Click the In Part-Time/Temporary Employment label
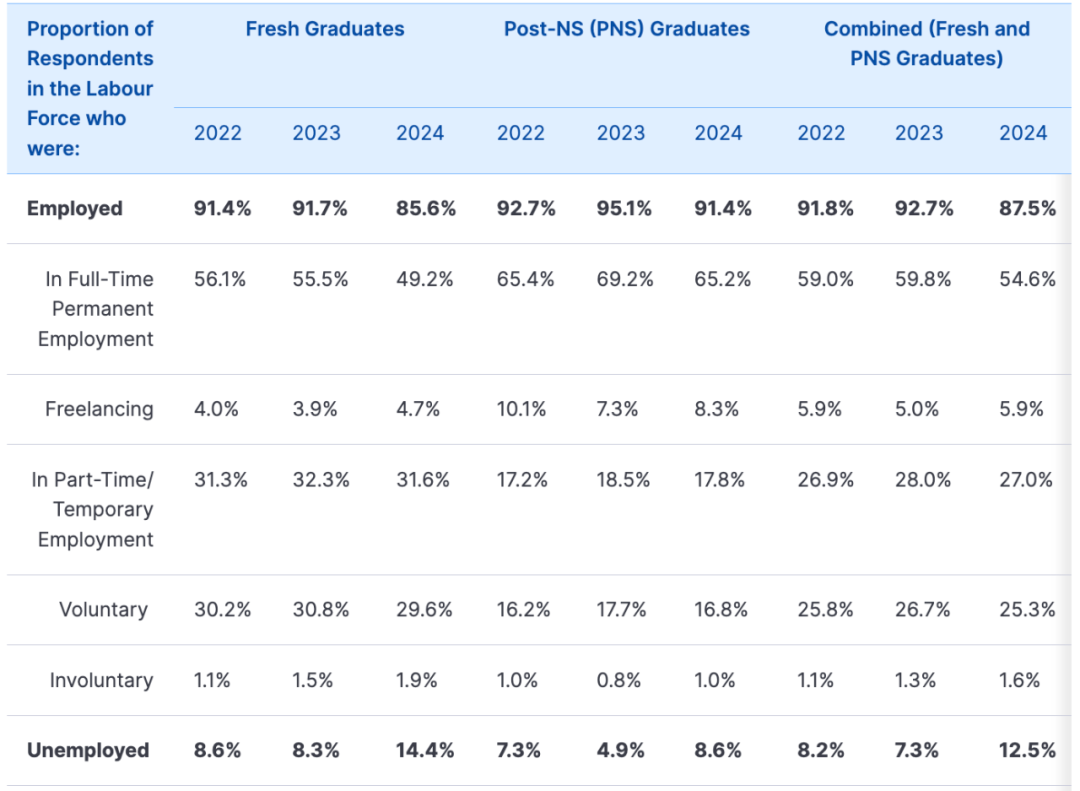 [93, 509]
